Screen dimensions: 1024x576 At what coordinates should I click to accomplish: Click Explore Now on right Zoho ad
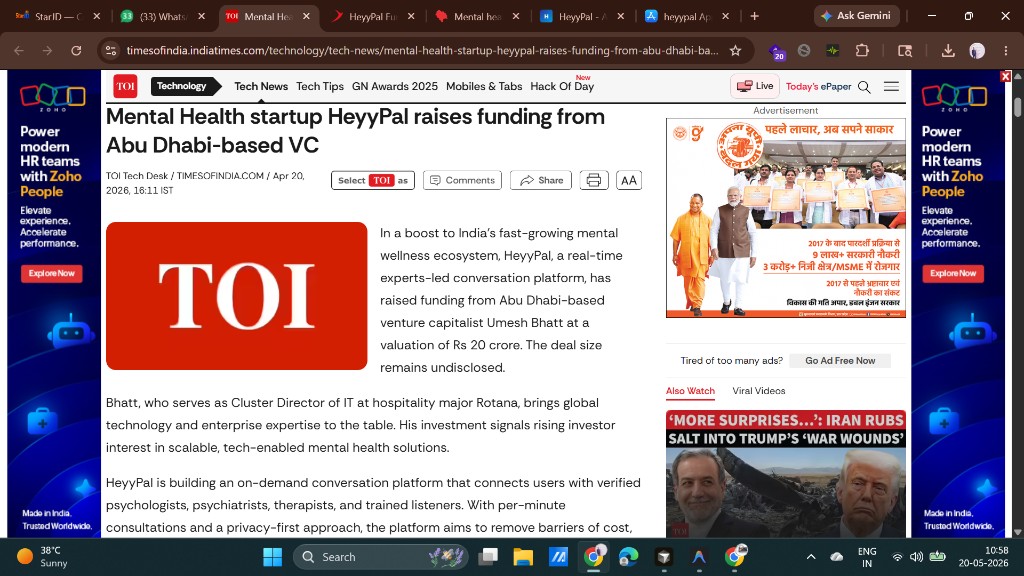(x=953, y=273)
